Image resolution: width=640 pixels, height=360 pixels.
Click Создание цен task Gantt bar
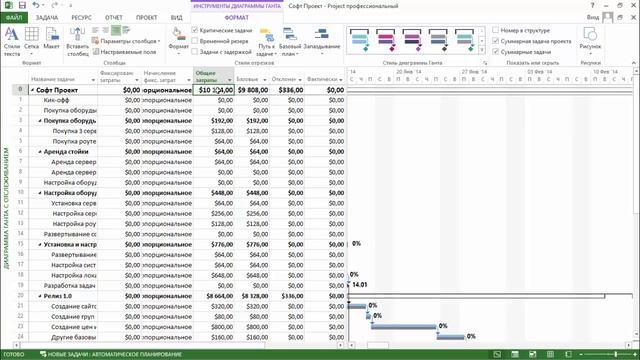404,327
